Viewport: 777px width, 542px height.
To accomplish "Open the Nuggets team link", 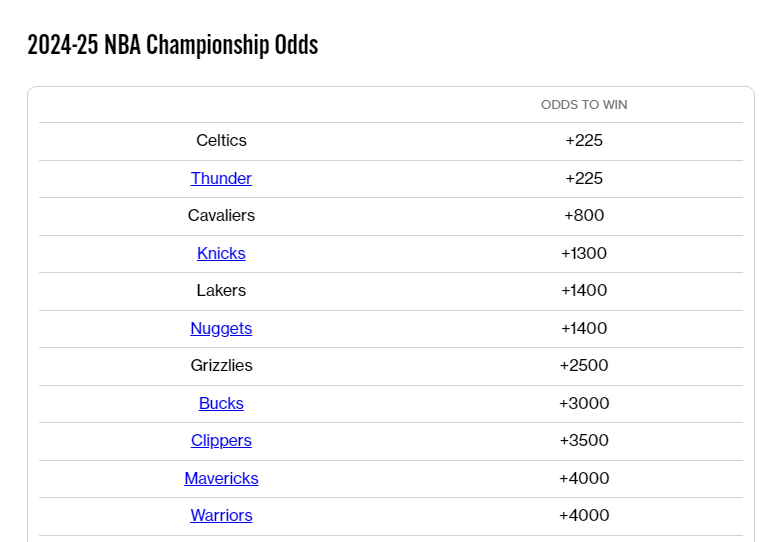I will 221,328.
